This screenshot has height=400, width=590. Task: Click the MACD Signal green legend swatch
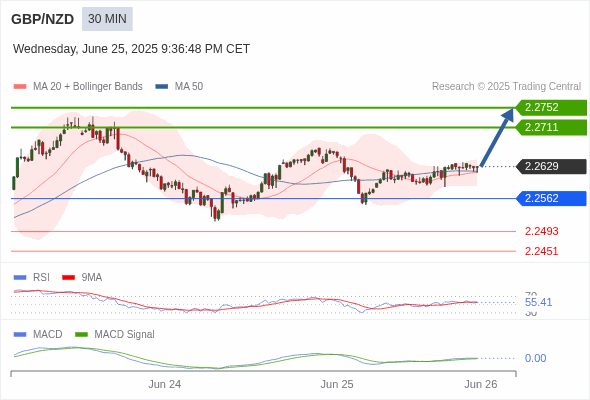(82, 335)
